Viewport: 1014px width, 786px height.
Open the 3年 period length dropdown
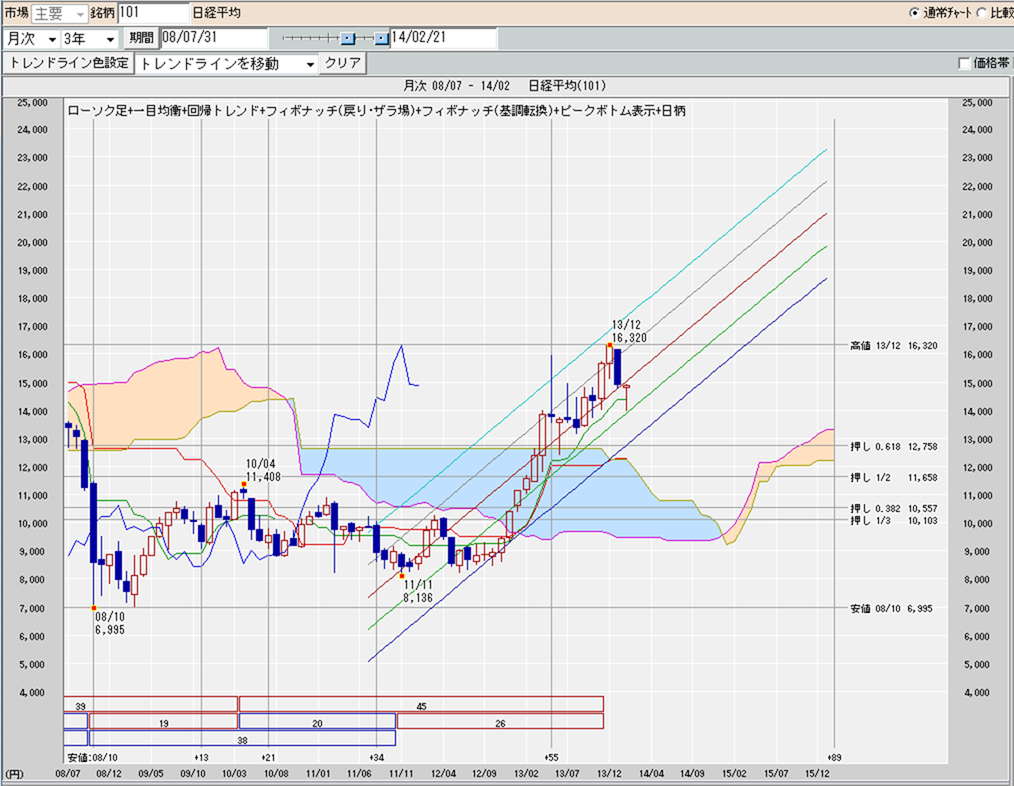coord(90,39)
